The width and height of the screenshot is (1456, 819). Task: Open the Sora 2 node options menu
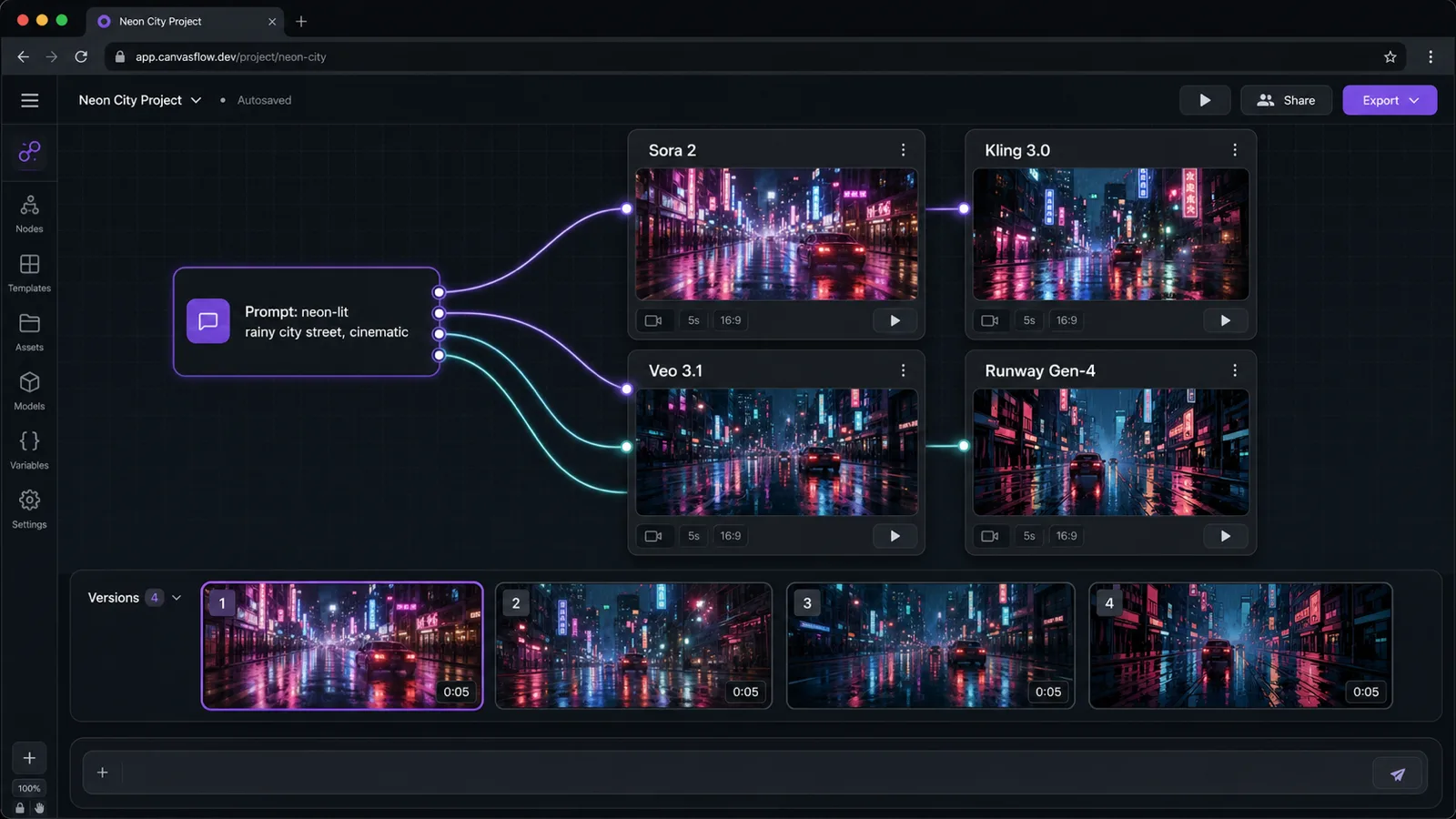[x=903, y=150]
